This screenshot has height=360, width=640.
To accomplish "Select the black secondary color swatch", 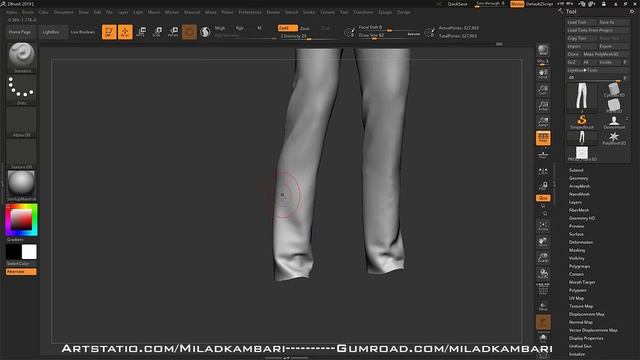I will coord(13,252).
